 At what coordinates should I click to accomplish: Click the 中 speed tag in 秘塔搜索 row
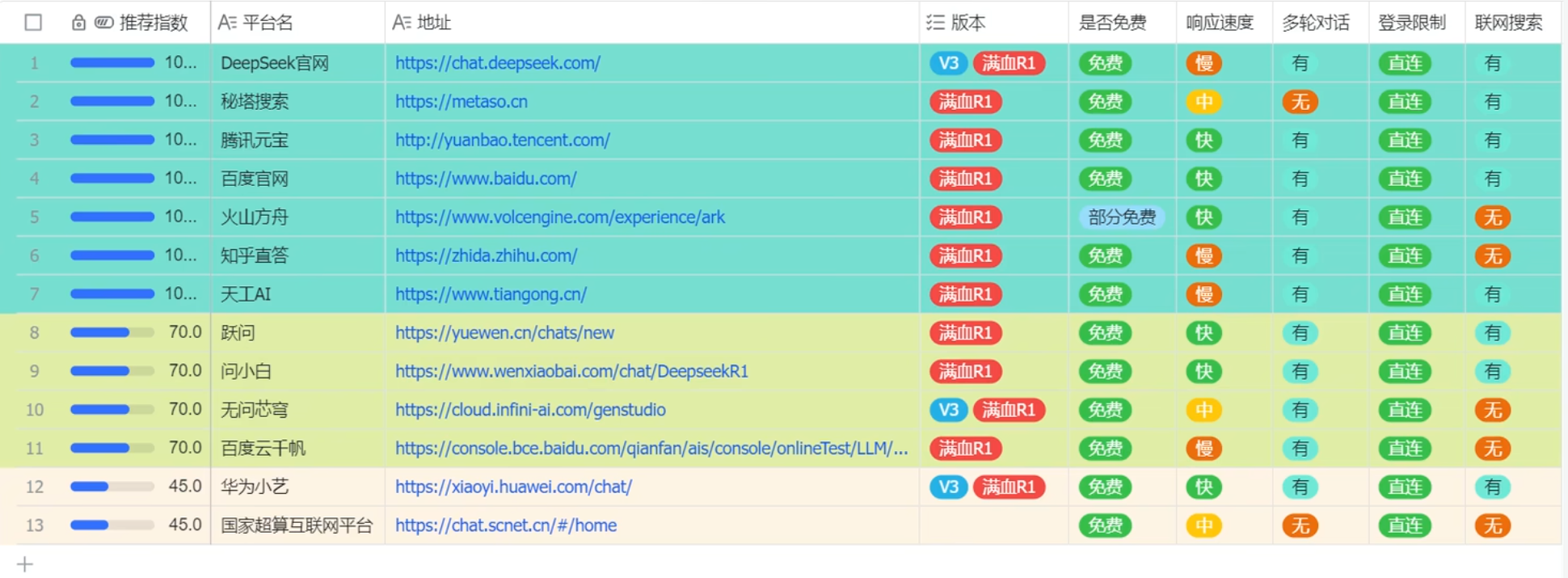1203,102
